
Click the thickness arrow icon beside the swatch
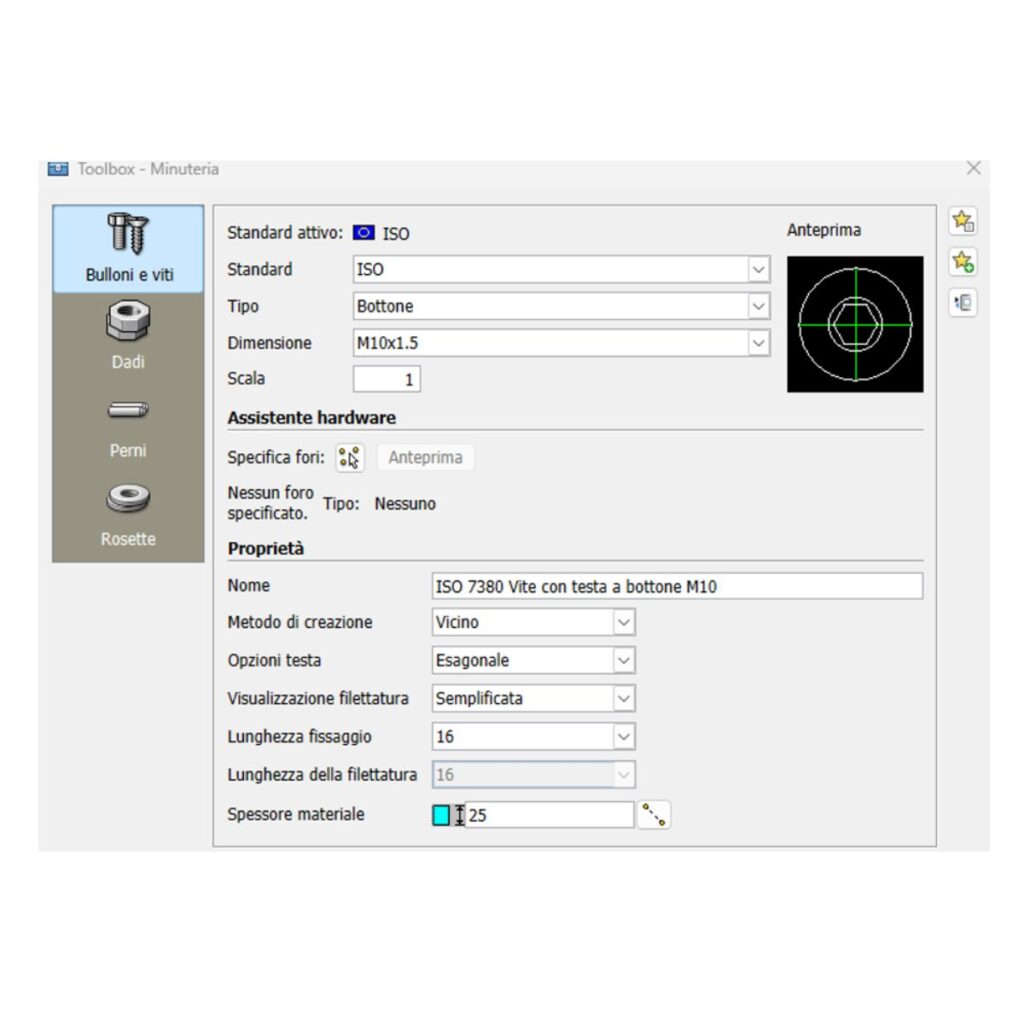[x=459, y=815]
